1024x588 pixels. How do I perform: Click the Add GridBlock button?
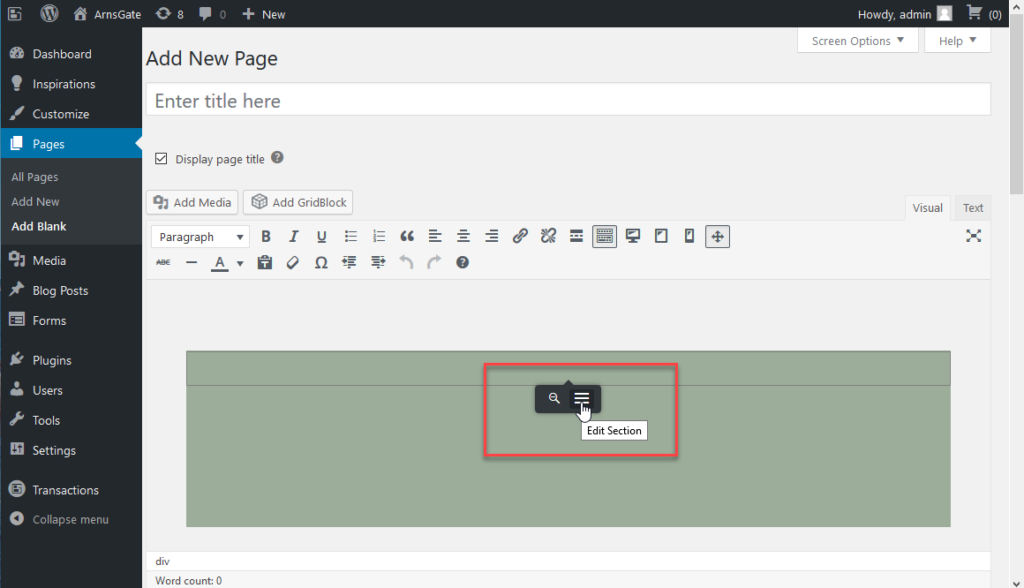[298, 202]
